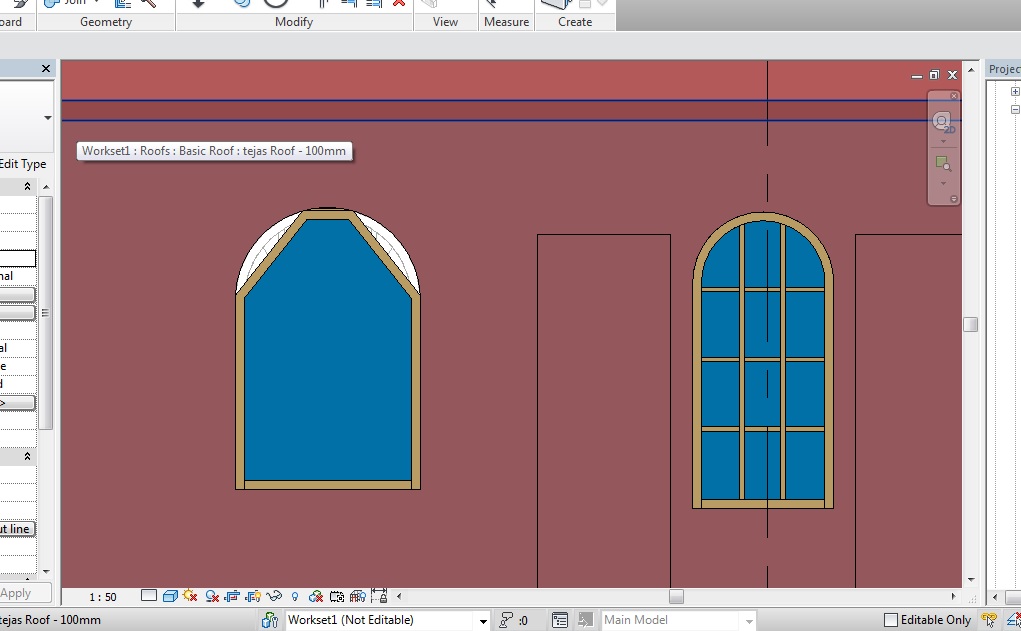The height and width of the screenshot is (631, 1021).
Task: Open the Main Model dropdown
Action: (x=747, y=621)
